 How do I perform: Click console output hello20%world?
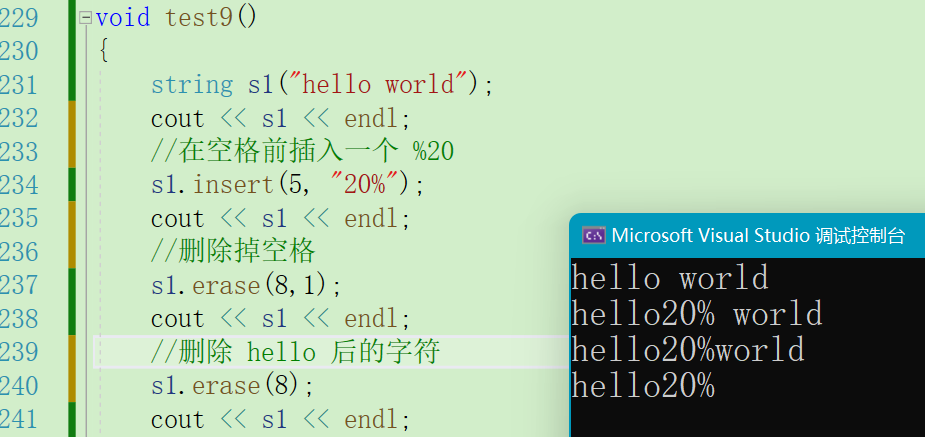click(688, 349)
